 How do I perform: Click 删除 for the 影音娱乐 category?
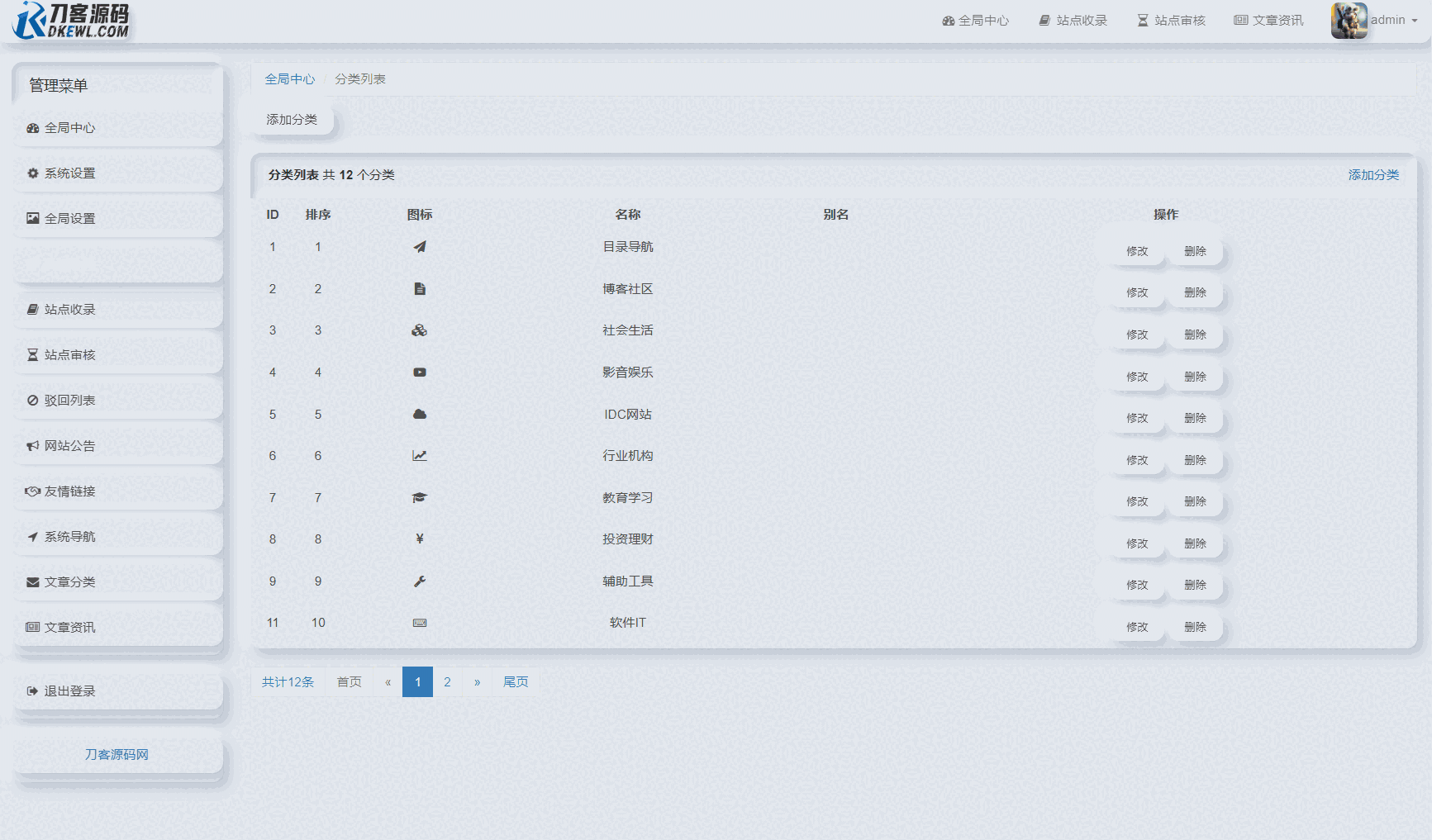[1195, 377]
